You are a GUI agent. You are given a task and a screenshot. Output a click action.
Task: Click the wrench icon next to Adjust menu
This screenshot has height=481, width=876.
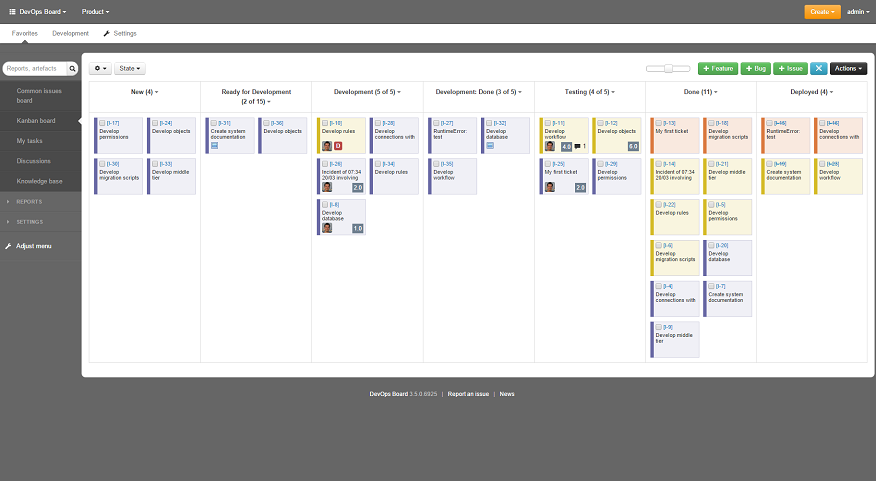[x=8, y=246]
